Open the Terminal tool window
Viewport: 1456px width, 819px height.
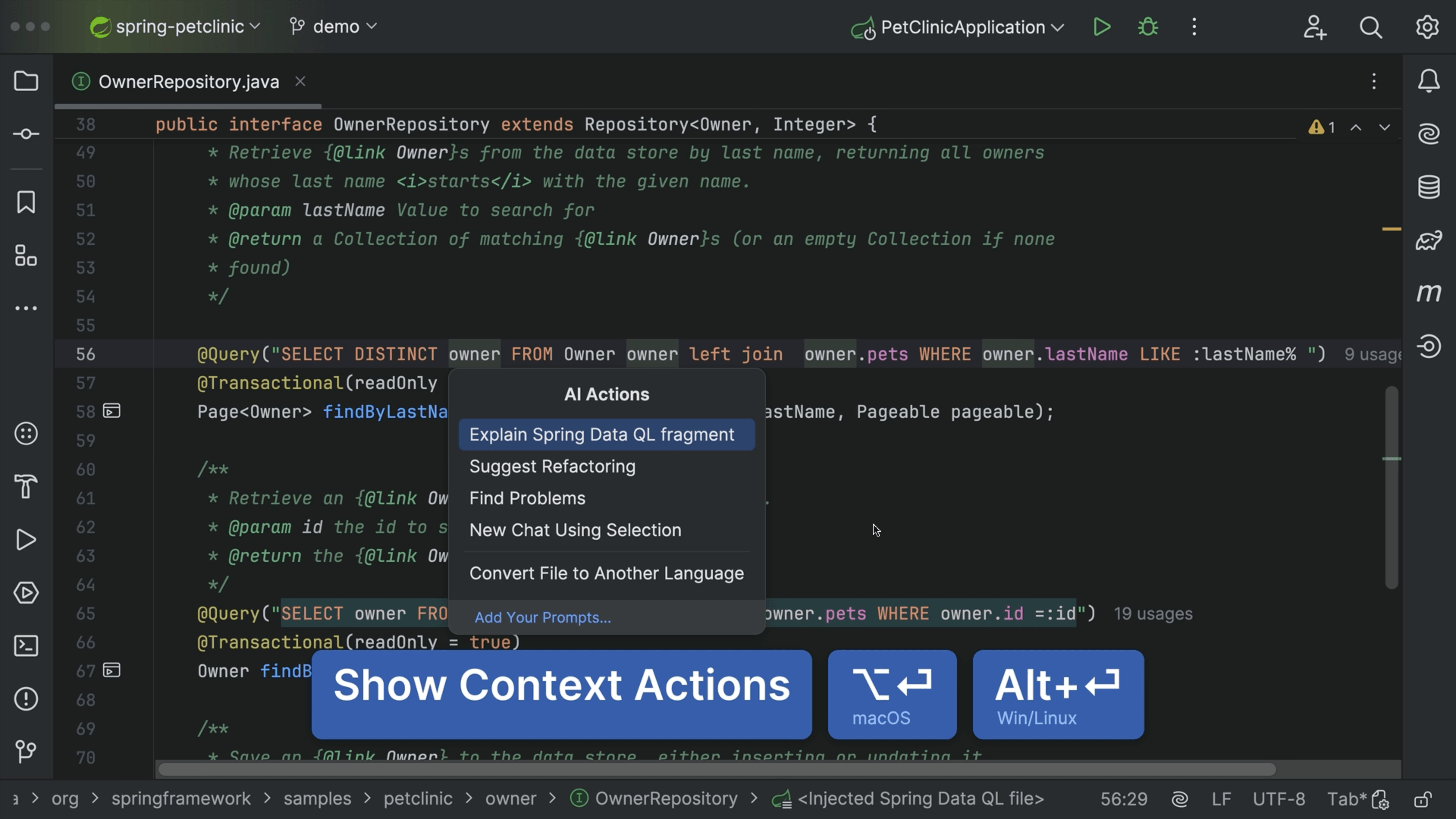pos(26,645)
